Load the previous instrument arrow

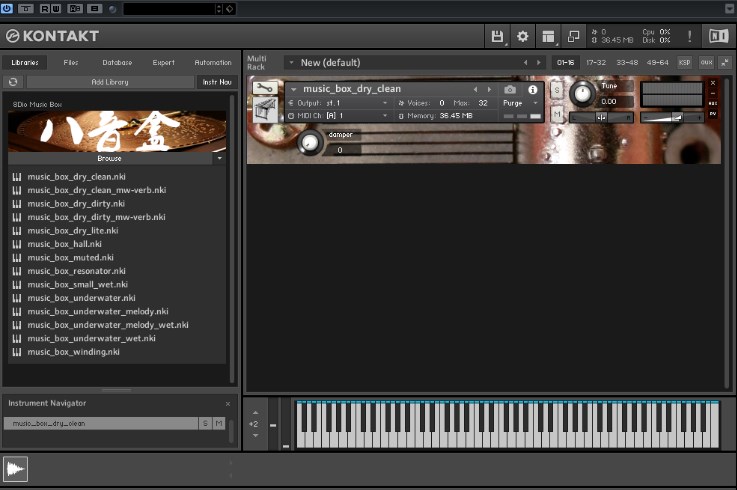pos(476,89)
